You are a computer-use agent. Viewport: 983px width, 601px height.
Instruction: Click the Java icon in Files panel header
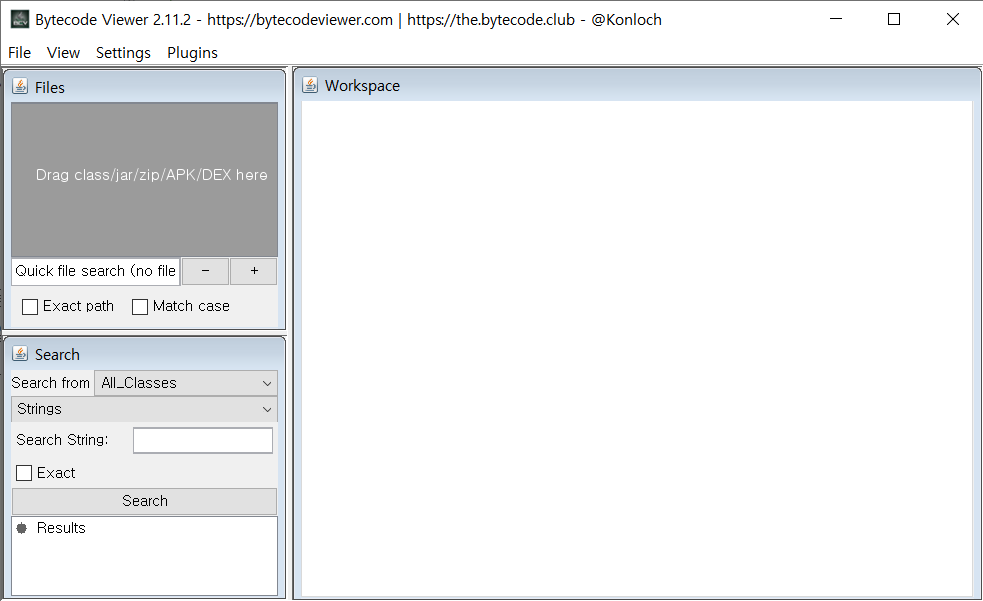20,86
